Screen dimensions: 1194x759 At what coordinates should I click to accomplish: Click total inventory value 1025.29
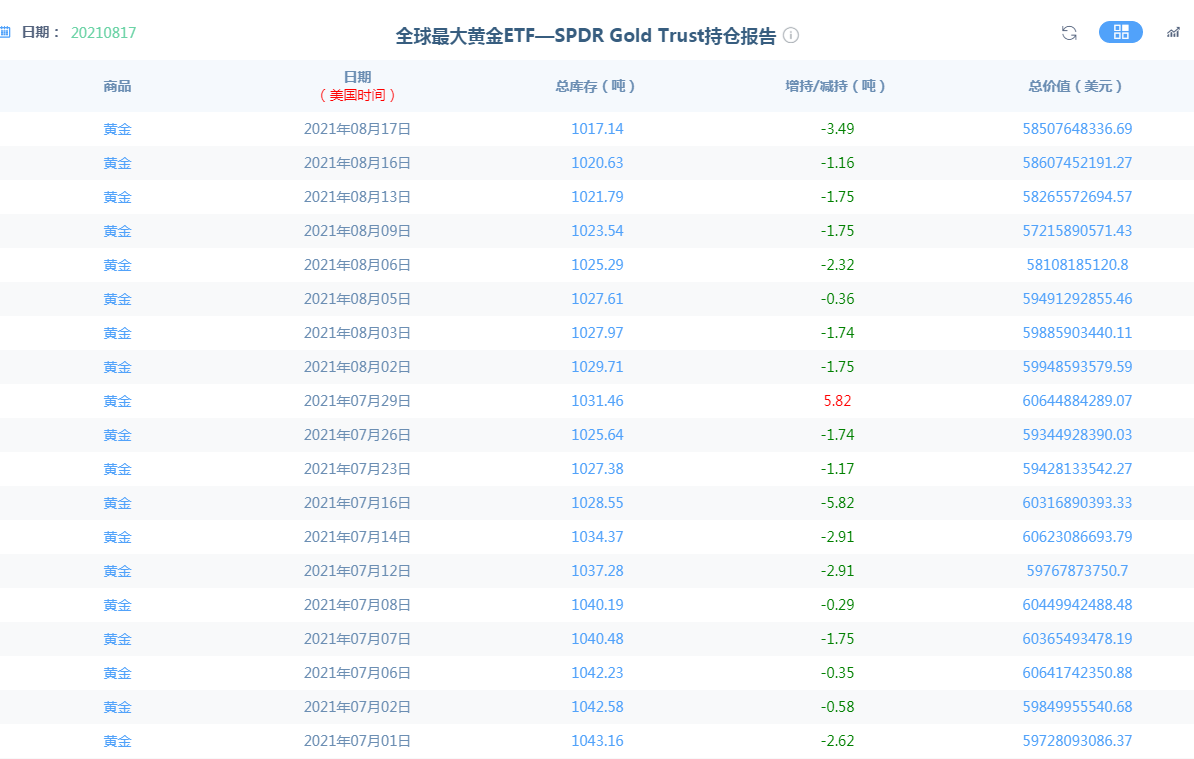tap(597, 265)
